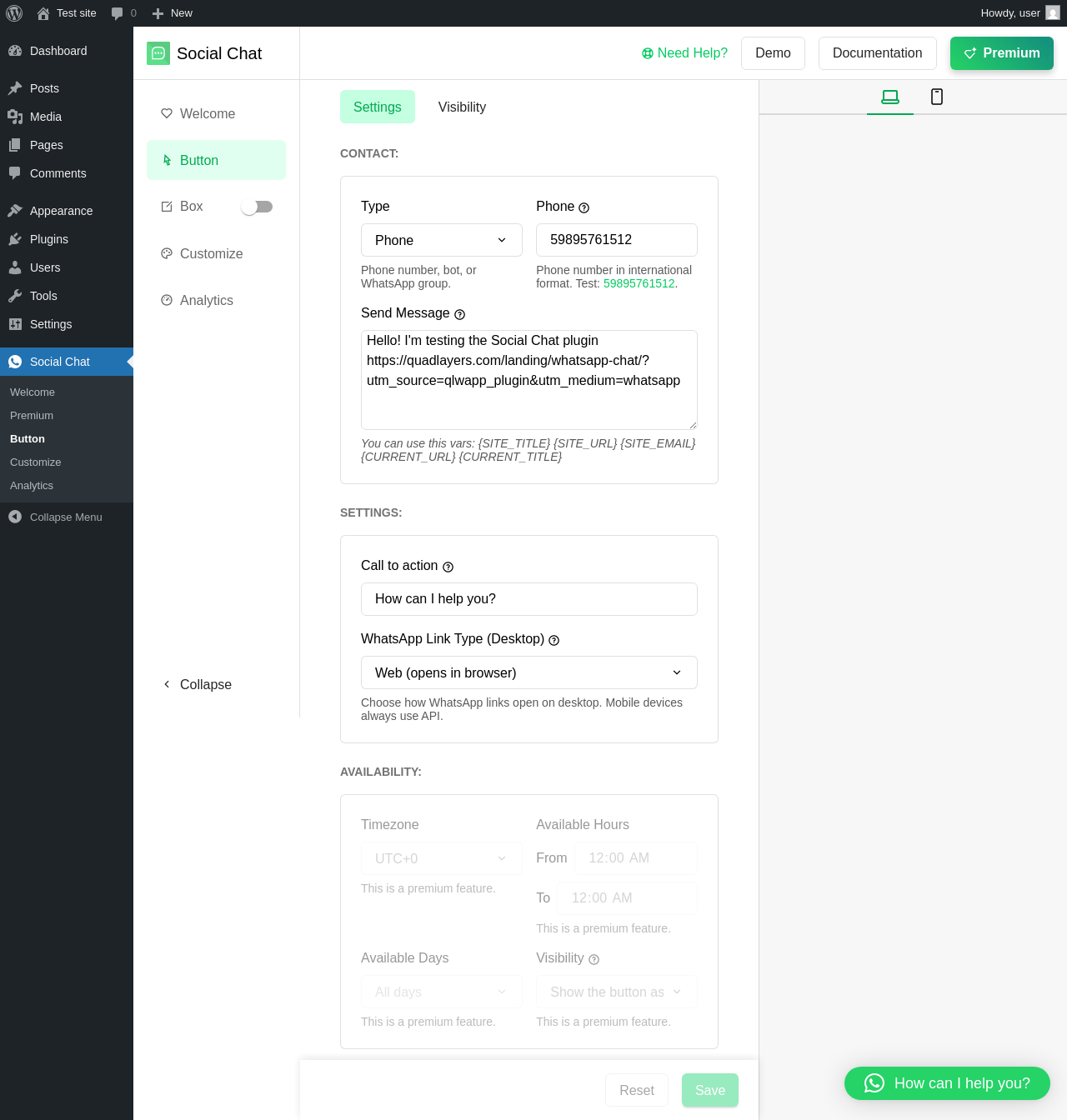Click the New plus icon in the admin bar
Screen dimensions: 1067x1120
(x=158, y=13)
